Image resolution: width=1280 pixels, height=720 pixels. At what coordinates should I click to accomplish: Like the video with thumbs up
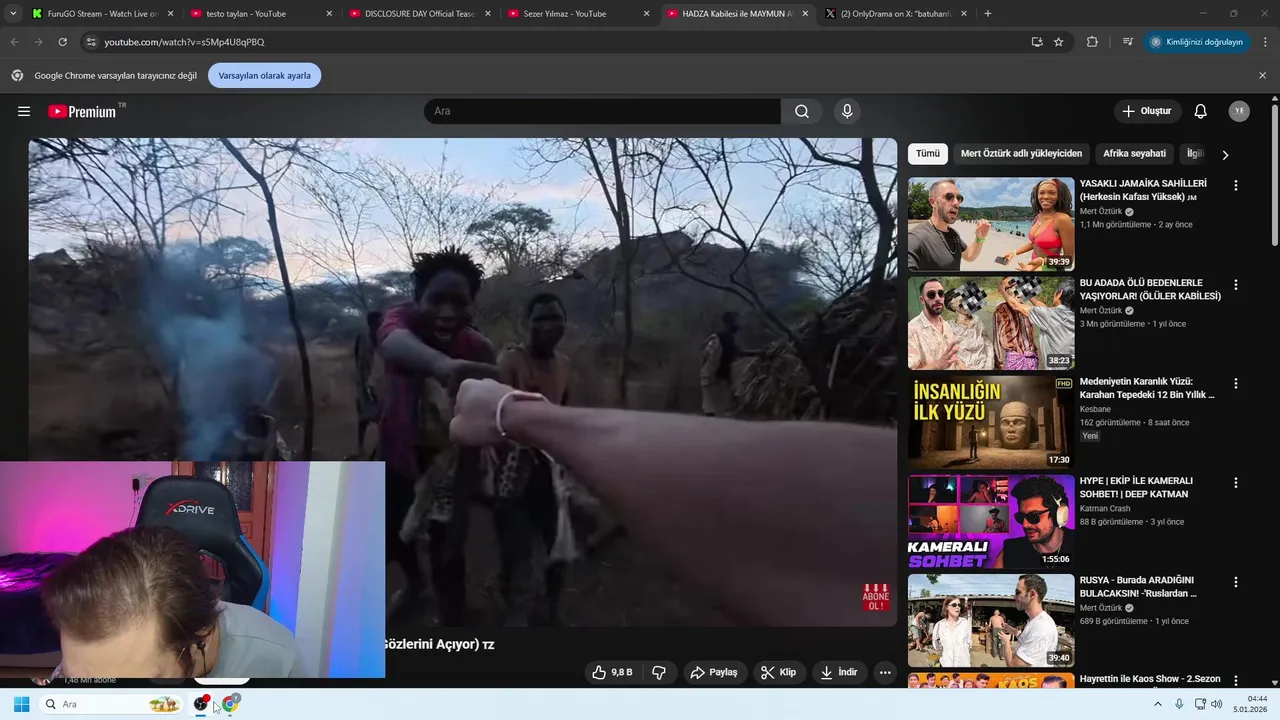click(x=612, y=672)
